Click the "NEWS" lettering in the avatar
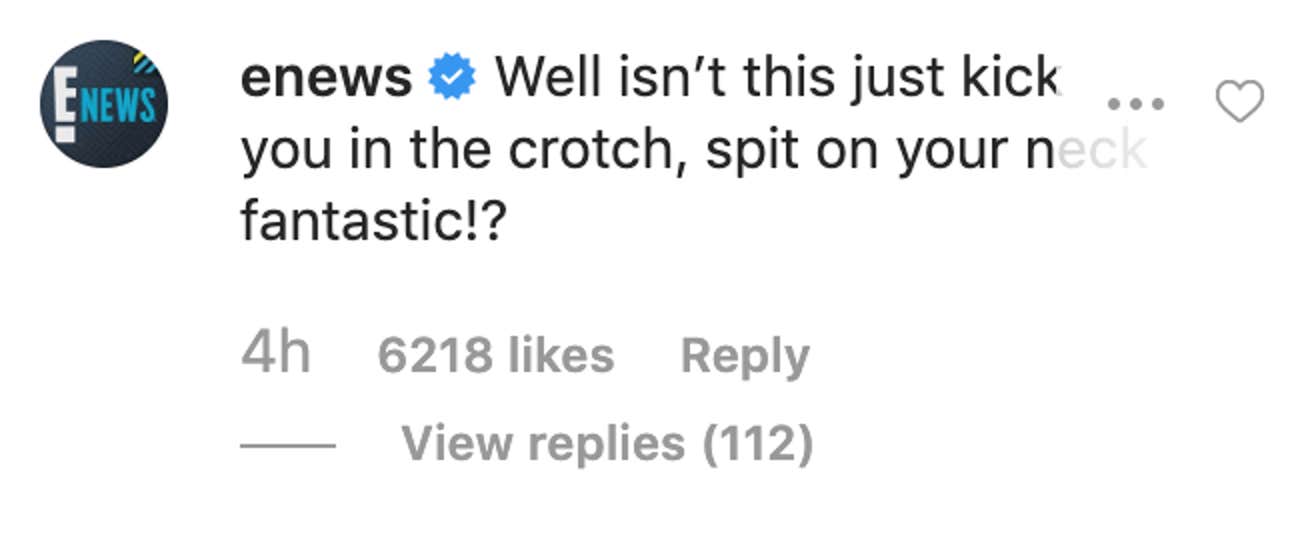This screenshot has height=536, width=1304. (x=119, y=104)
